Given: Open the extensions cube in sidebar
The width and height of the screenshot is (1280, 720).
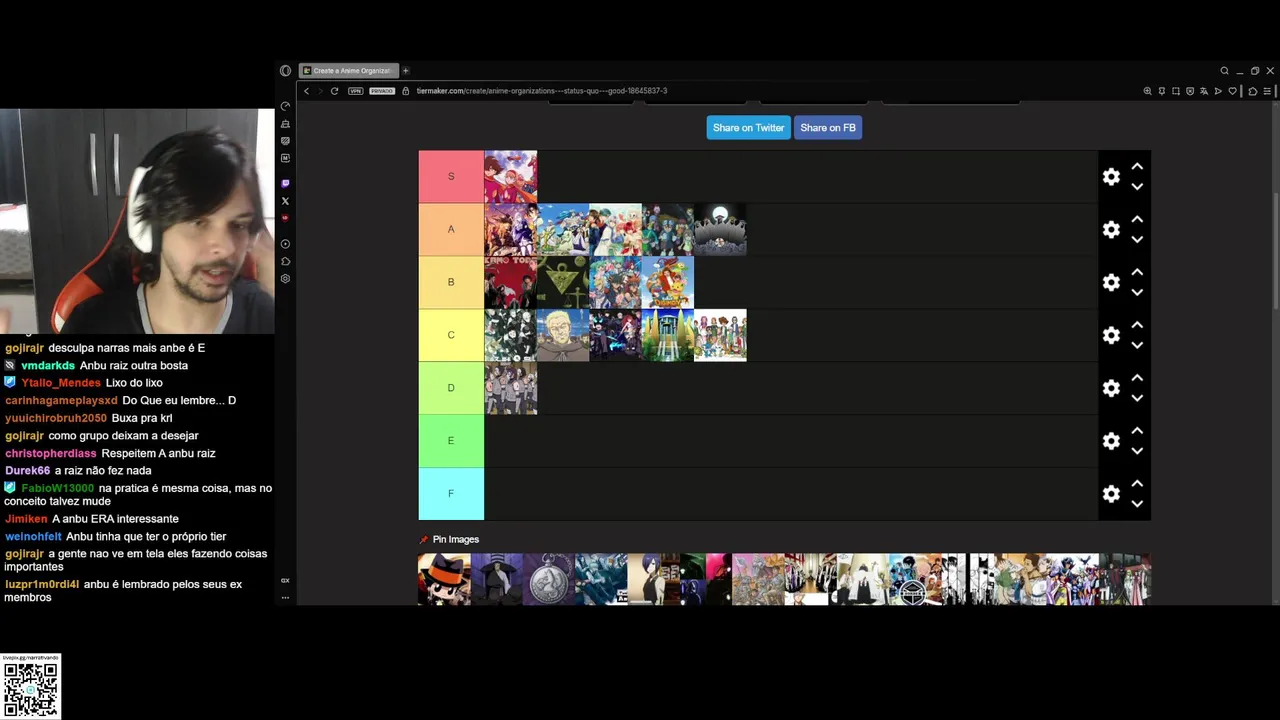Looking at the screenshot, I should [x=285, y=262].
